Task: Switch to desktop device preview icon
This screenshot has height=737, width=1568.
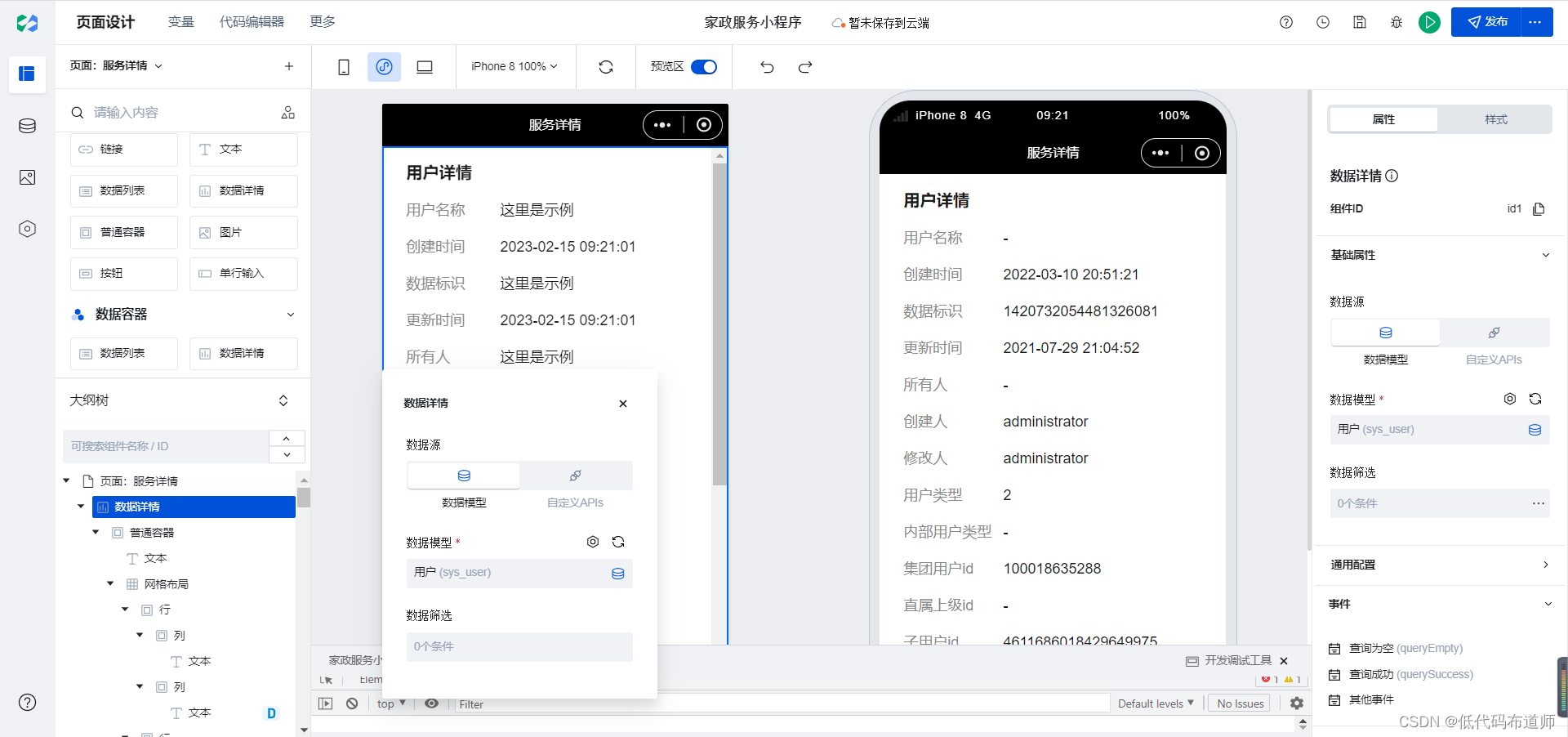Action: pos(425,67)
